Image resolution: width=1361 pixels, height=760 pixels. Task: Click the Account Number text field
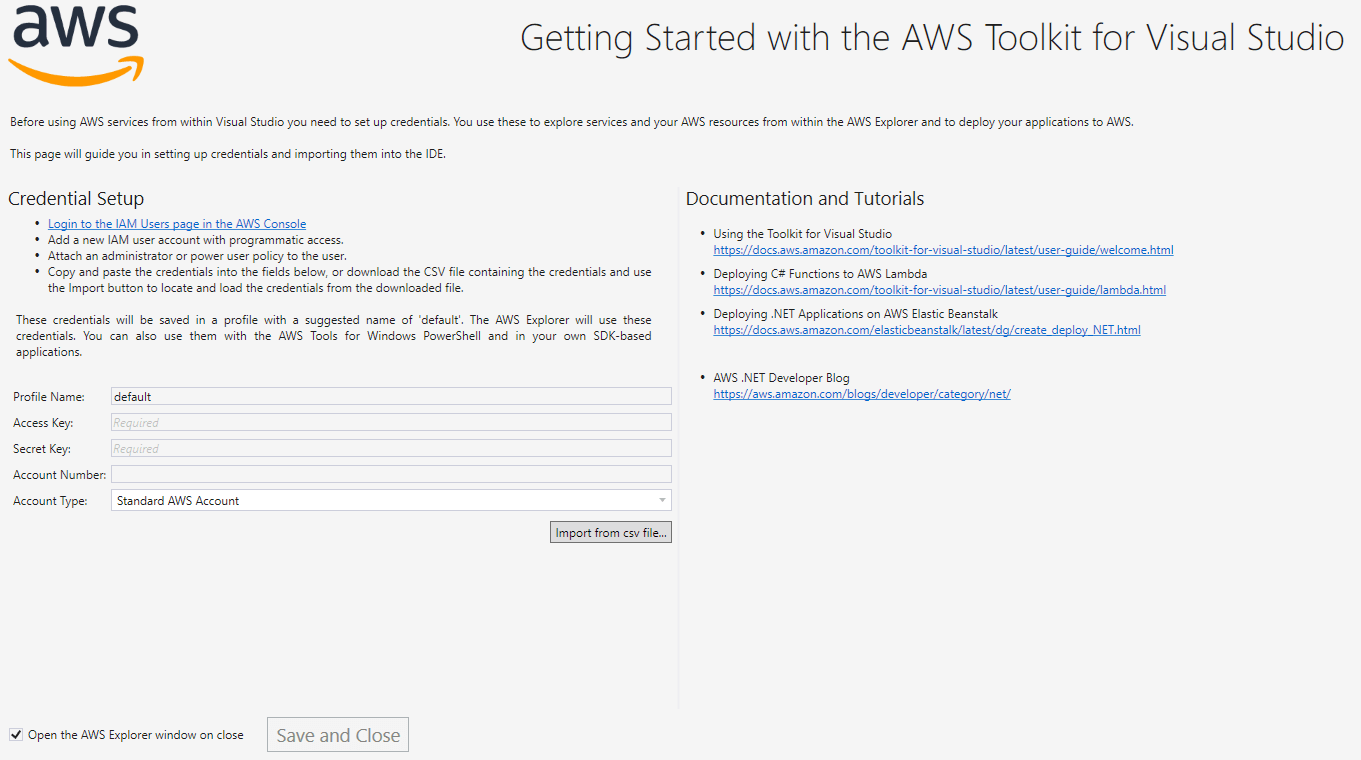coord(391,475)
